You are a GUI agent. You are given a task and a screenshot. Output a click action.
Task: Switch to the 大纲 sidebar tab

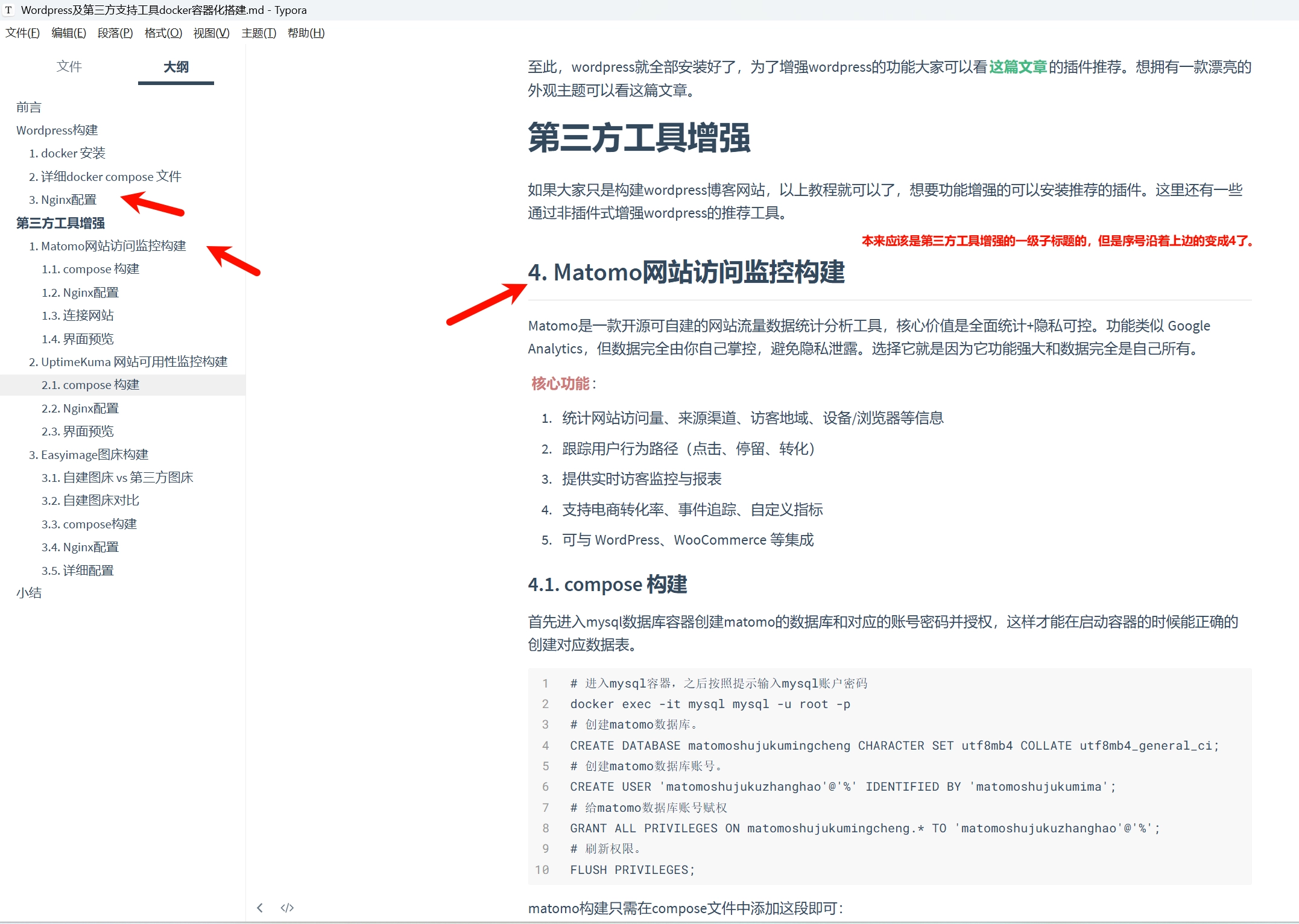pyautogui.click(x=176, y=66)
